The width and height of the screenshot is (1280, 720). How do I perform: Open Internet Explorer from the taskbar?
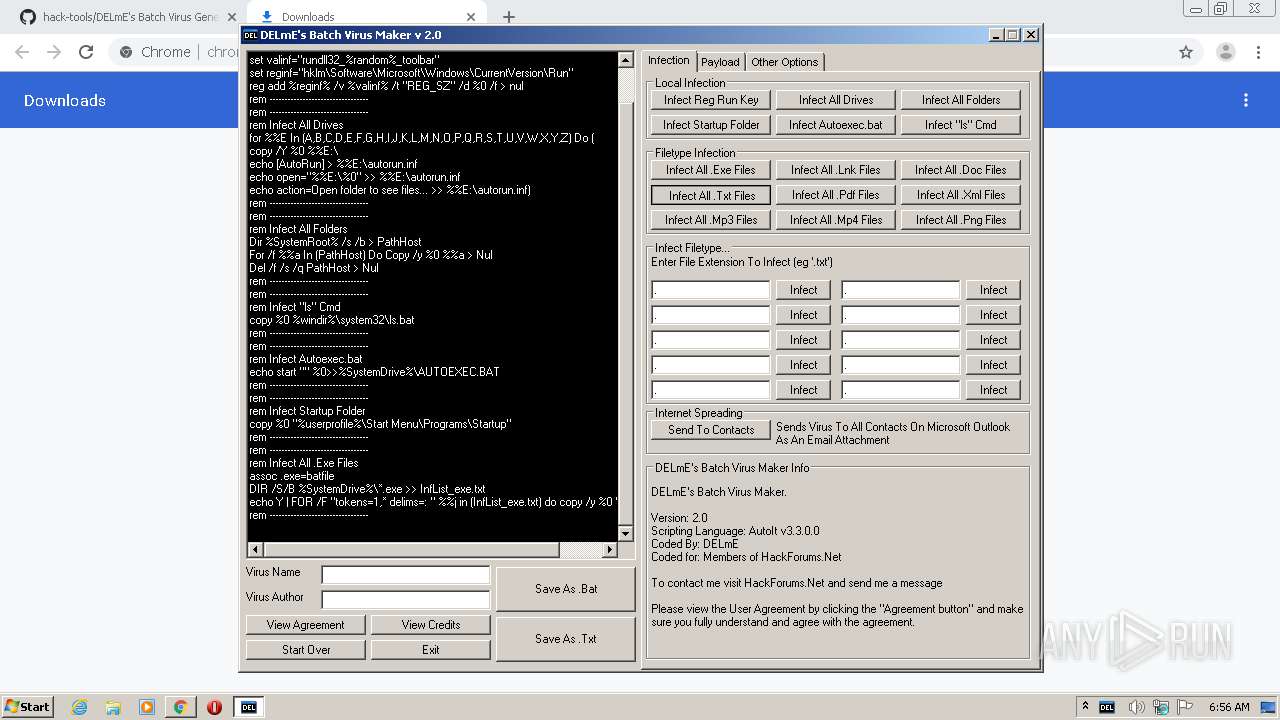tap(79, 707)
